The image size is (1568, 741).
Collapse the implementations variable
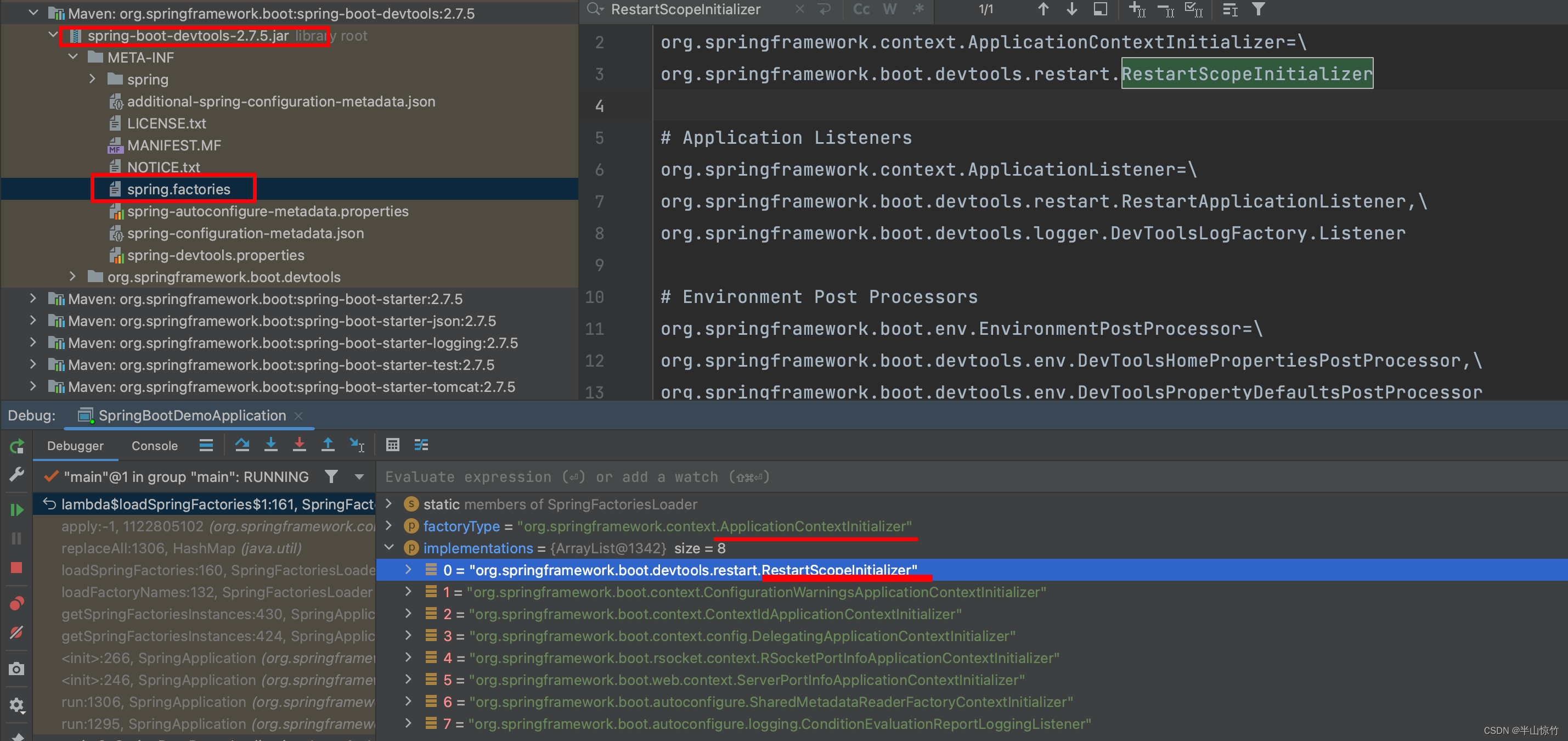point(389,547)
